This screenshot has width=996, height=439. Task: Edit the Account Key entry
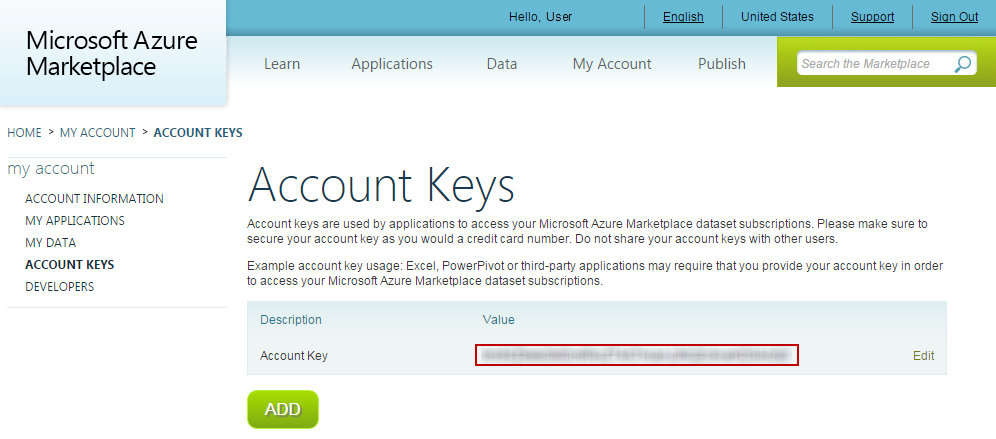coord(924,356)
